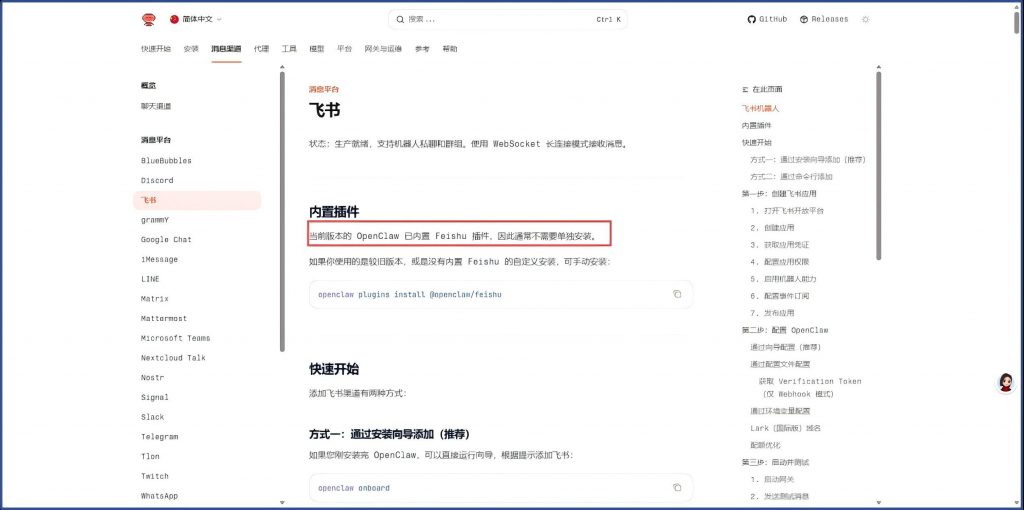Open the floating assistant avatar chat
This screenshot has width=1024, height=510.
pyautogui.click(x=1005, y=383)
